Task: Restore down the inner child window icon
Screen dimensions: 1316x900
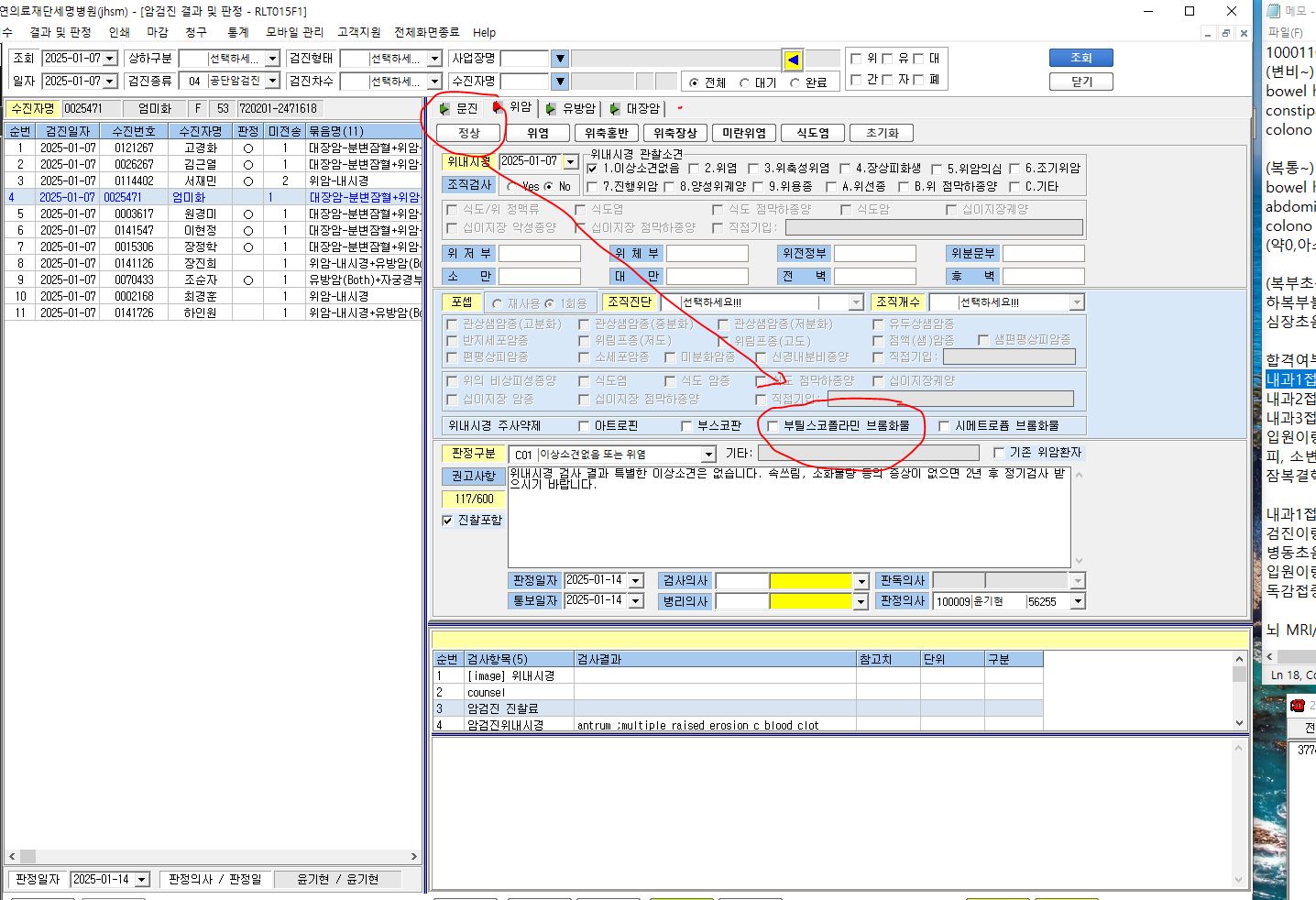Action: point(1226,33)
